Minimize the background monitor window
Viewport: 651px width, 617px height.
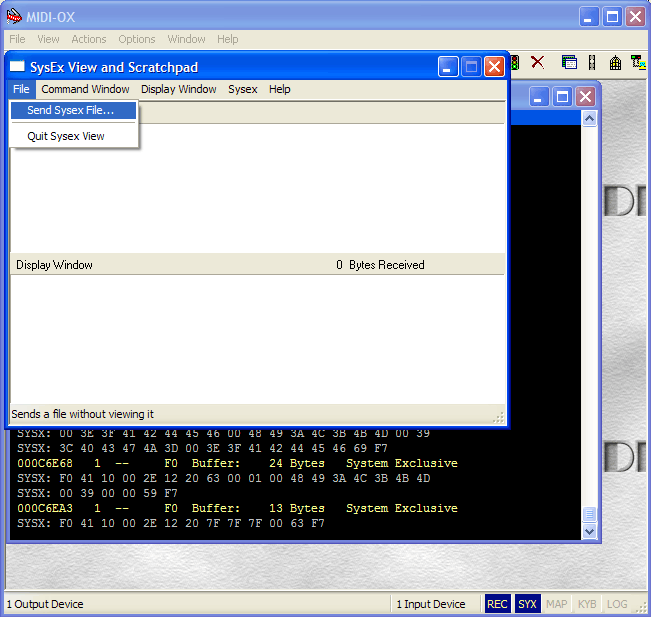(x=539, y=97)
